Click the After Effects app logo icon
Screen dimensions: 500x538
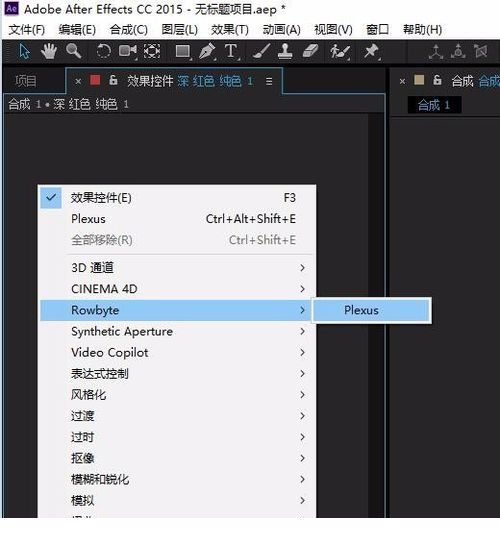(x=11, y=8)
